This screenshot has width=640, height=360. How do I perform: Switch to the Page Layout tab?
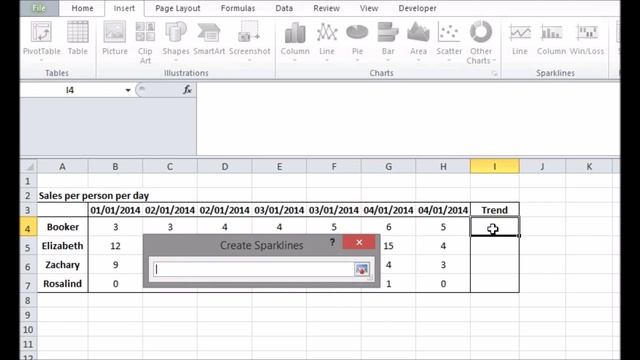coord(178,8)
